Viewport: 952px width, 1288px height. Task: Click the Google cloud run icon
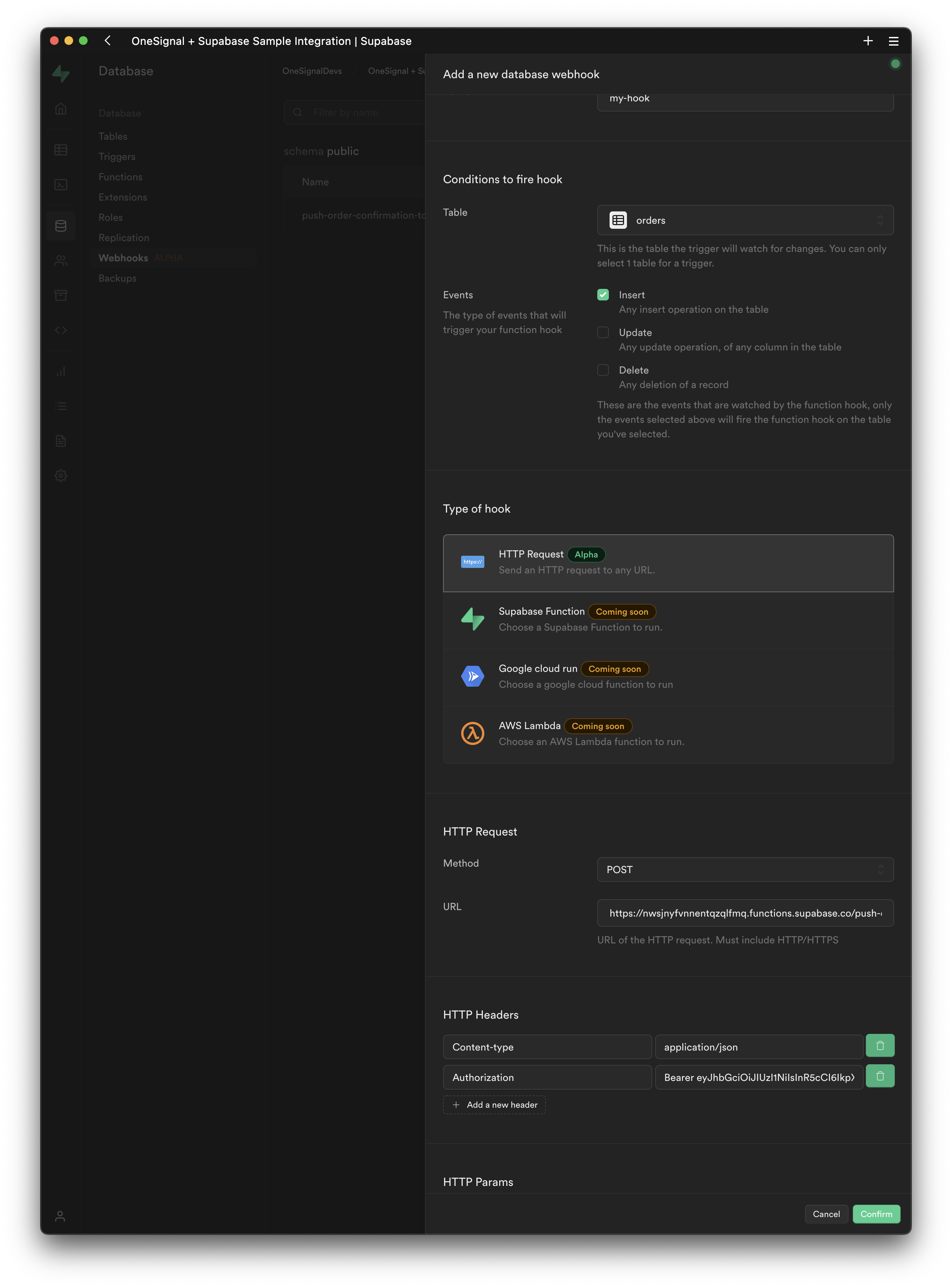click(x=472, y=676)
